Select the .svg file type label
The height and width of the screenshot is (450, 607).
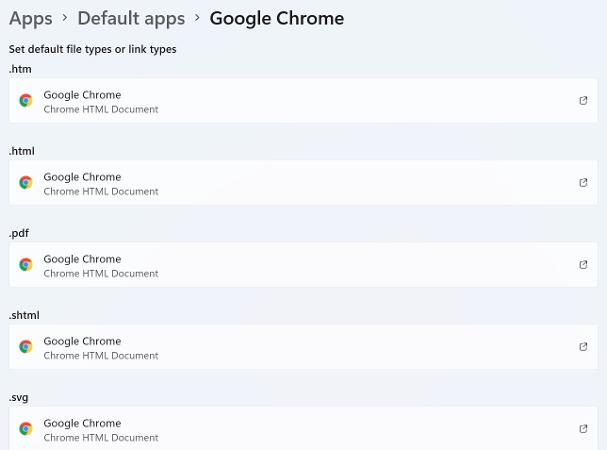coord(19,398)
